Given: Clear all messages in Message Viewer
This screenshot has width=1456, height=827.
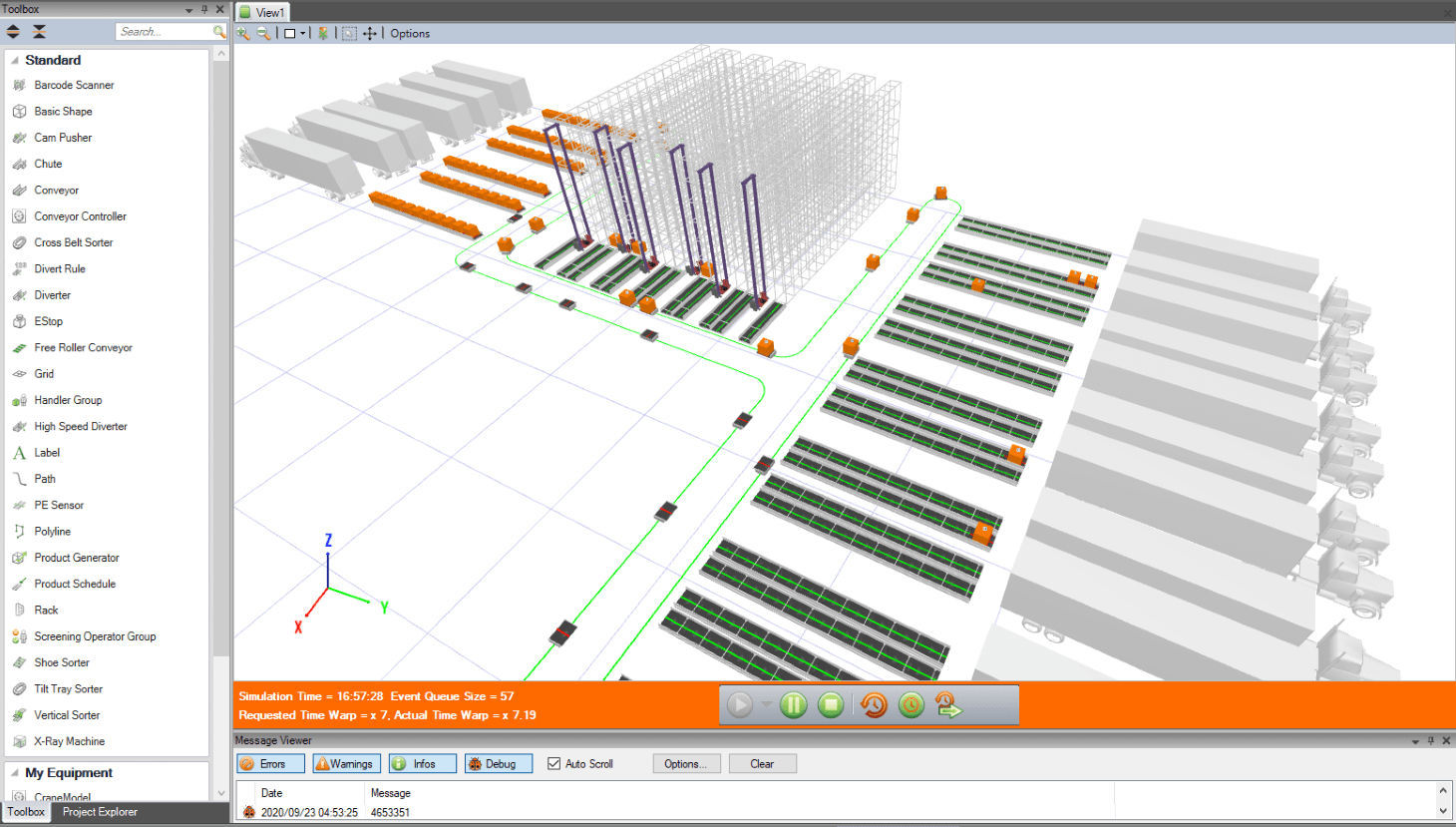Looking at the screenshot, I should click(x=762, y=763).
